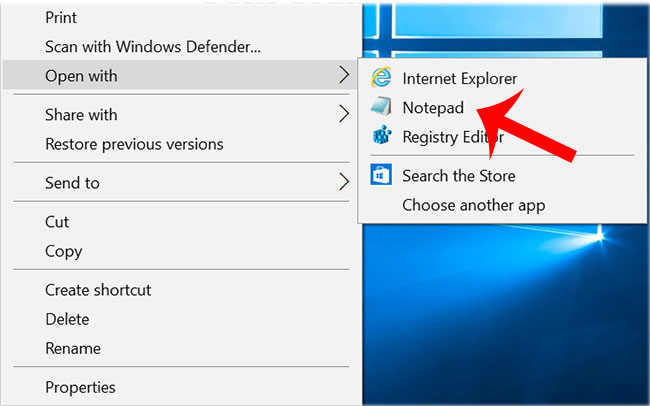Screen dimensions: 650x406
Task: Open the file with Notepad
Action: [x=433, y=107]
